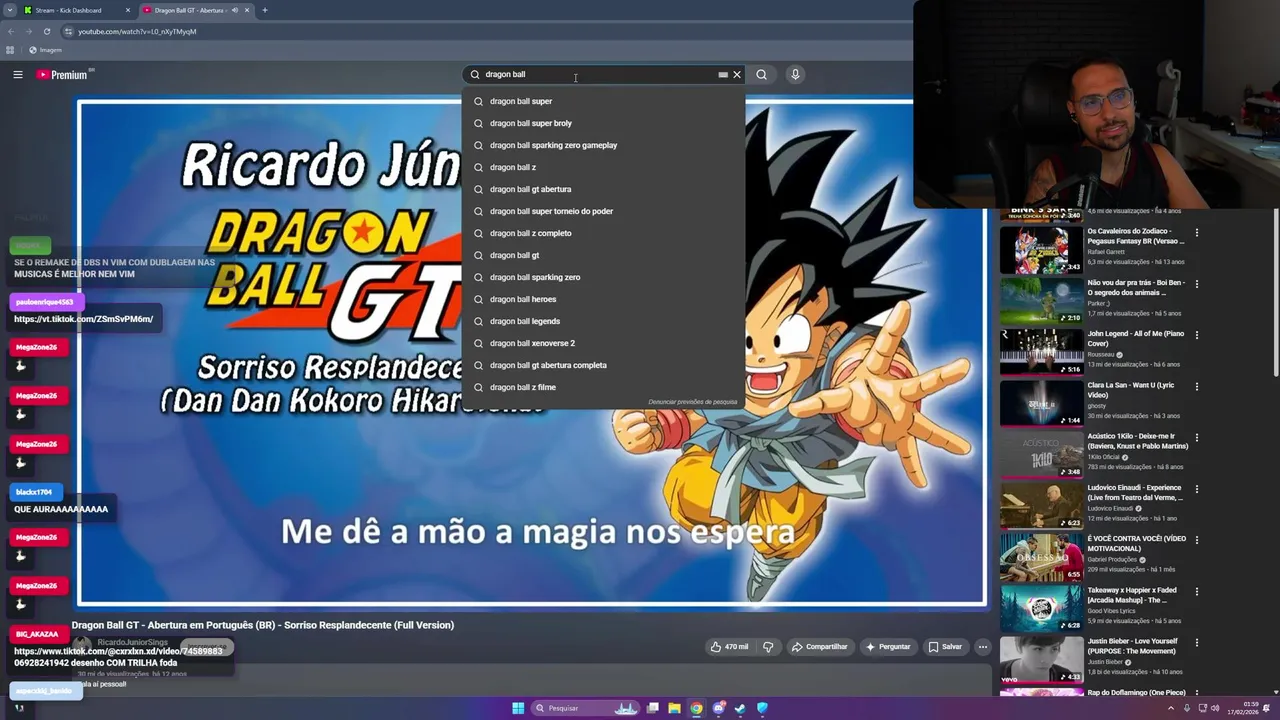Pick "dragon ball legends" suggestion
The width and height of the screenshot is (1280, 720).
click(x=603, y=321)
